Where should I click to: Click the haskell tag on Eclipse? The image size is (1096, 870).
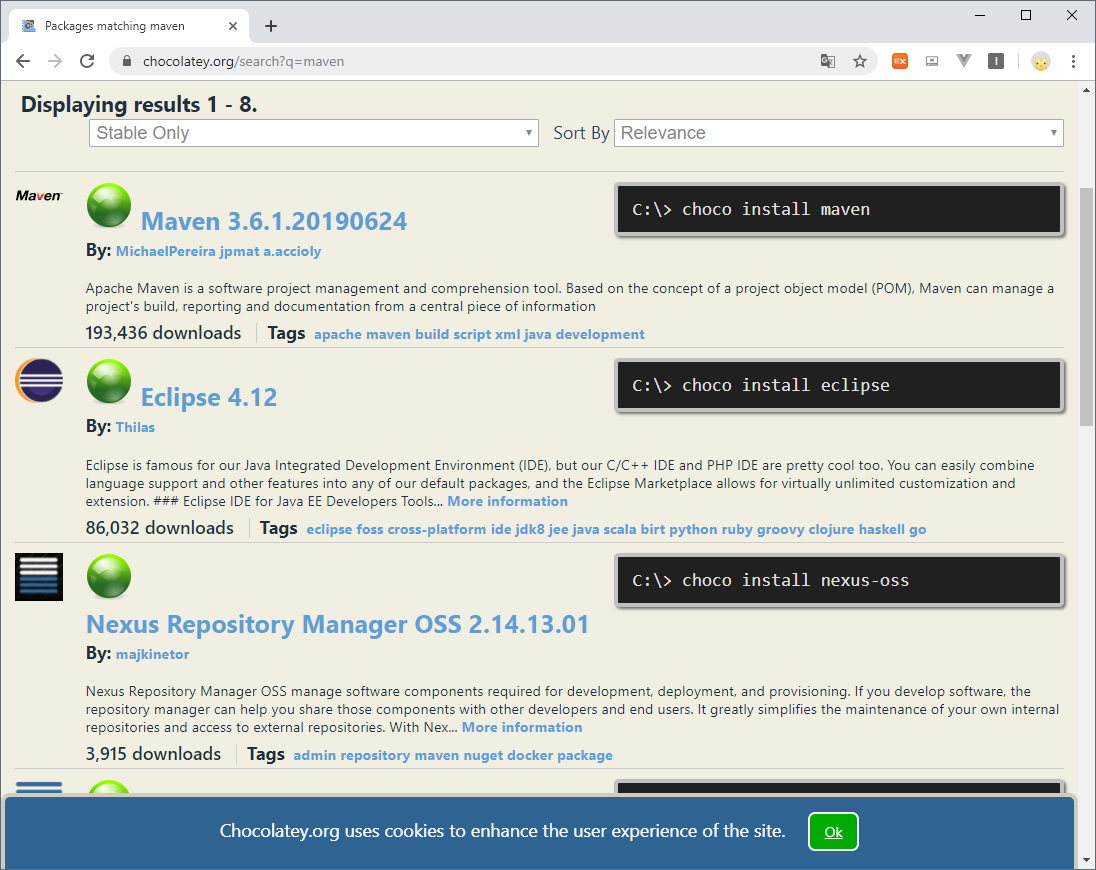coord(881,530)
